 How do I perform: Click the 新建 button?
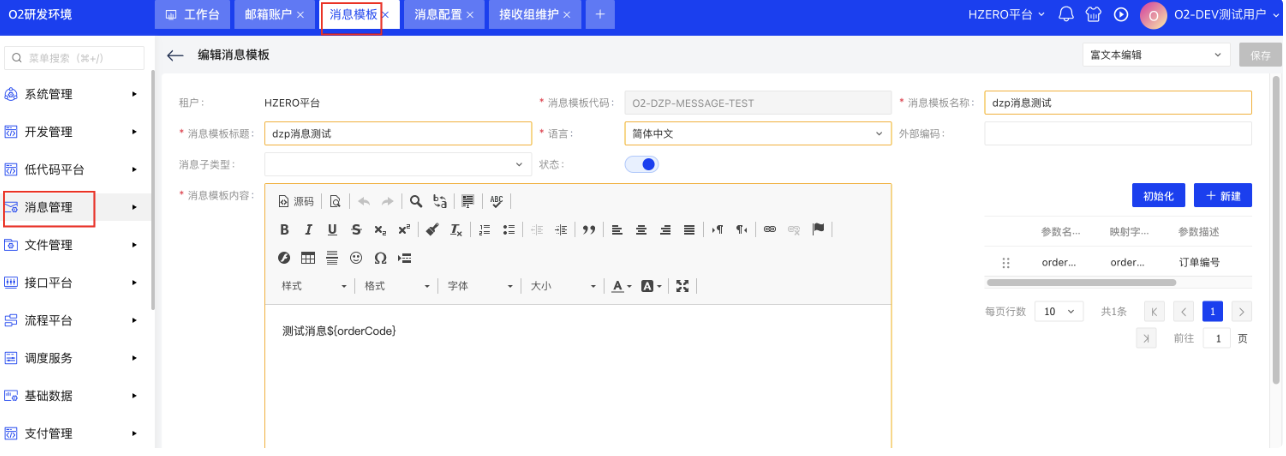click(1222, 195)
